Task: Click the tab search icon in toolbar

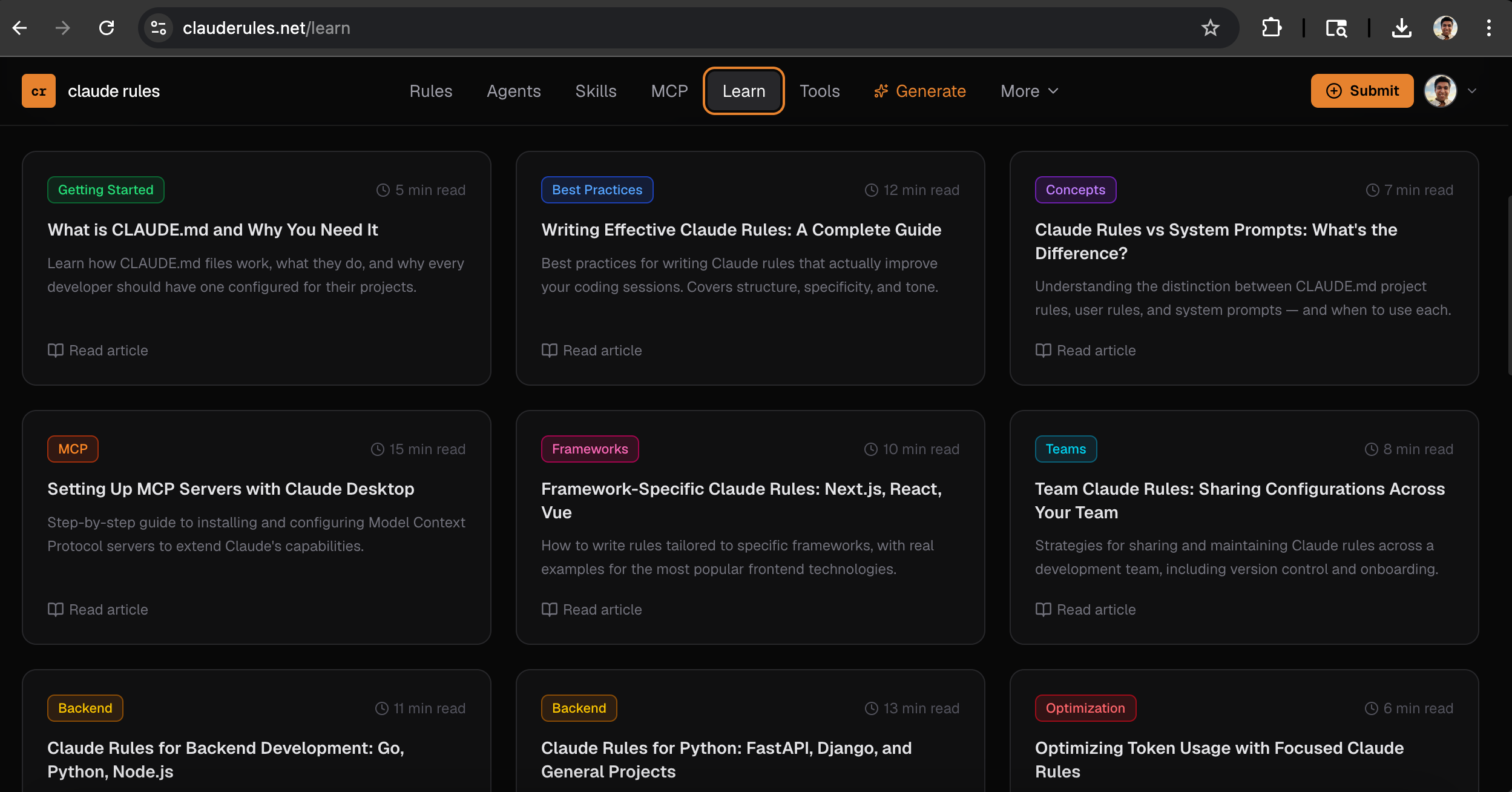Action: coord(1336,28)
